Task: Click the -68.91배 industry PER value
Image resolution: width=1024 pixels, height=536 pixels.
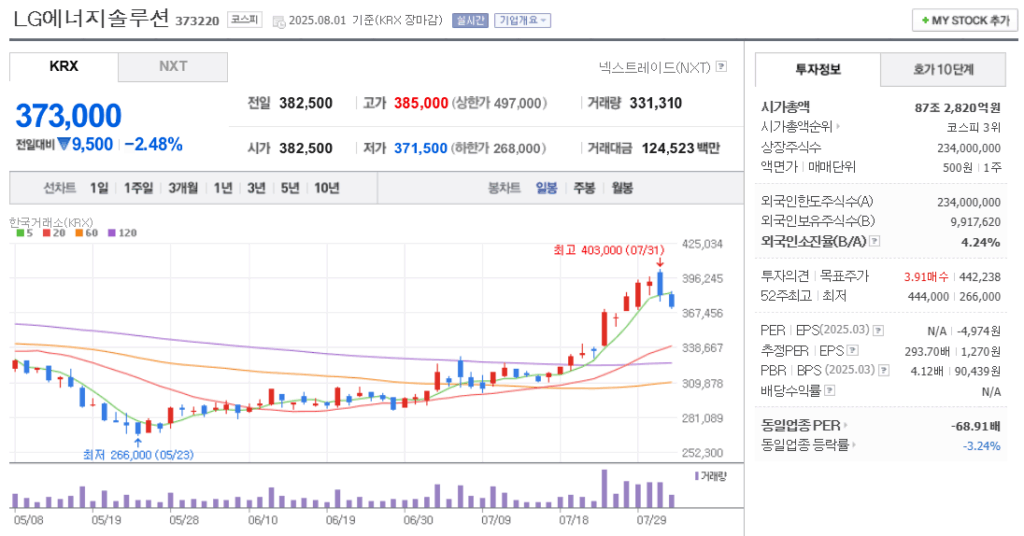Action: pos(976,426)
